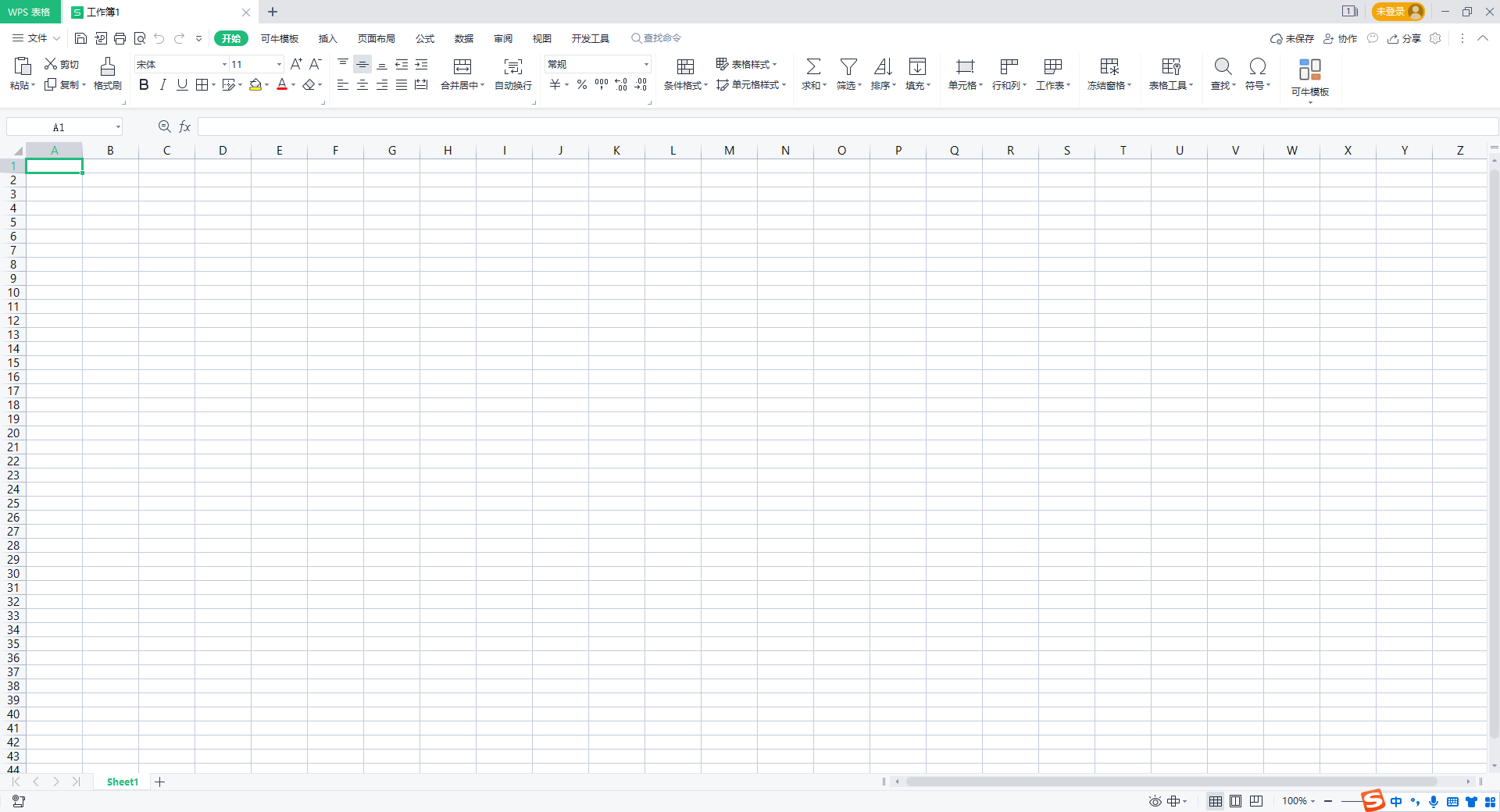Toggle align text right
This screenshot has width=1500, height=812.
(x=382, y=84)
